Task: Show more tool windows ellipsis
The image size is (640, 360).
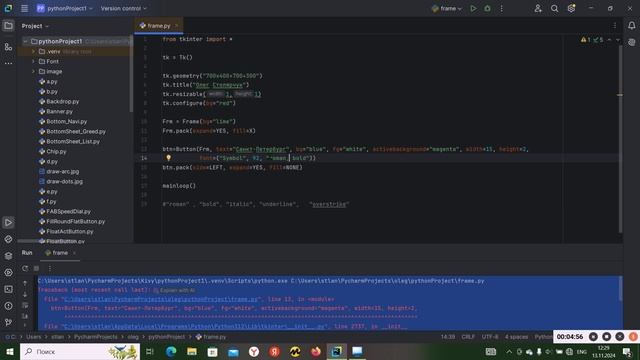Action: 8,63
